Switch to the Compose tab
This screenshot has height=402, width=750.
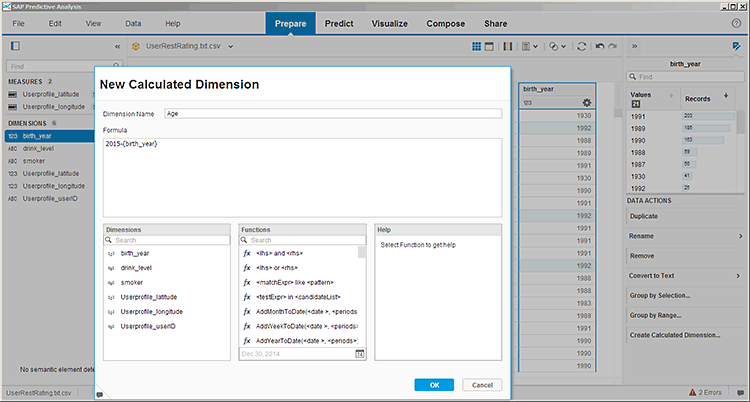446,23
